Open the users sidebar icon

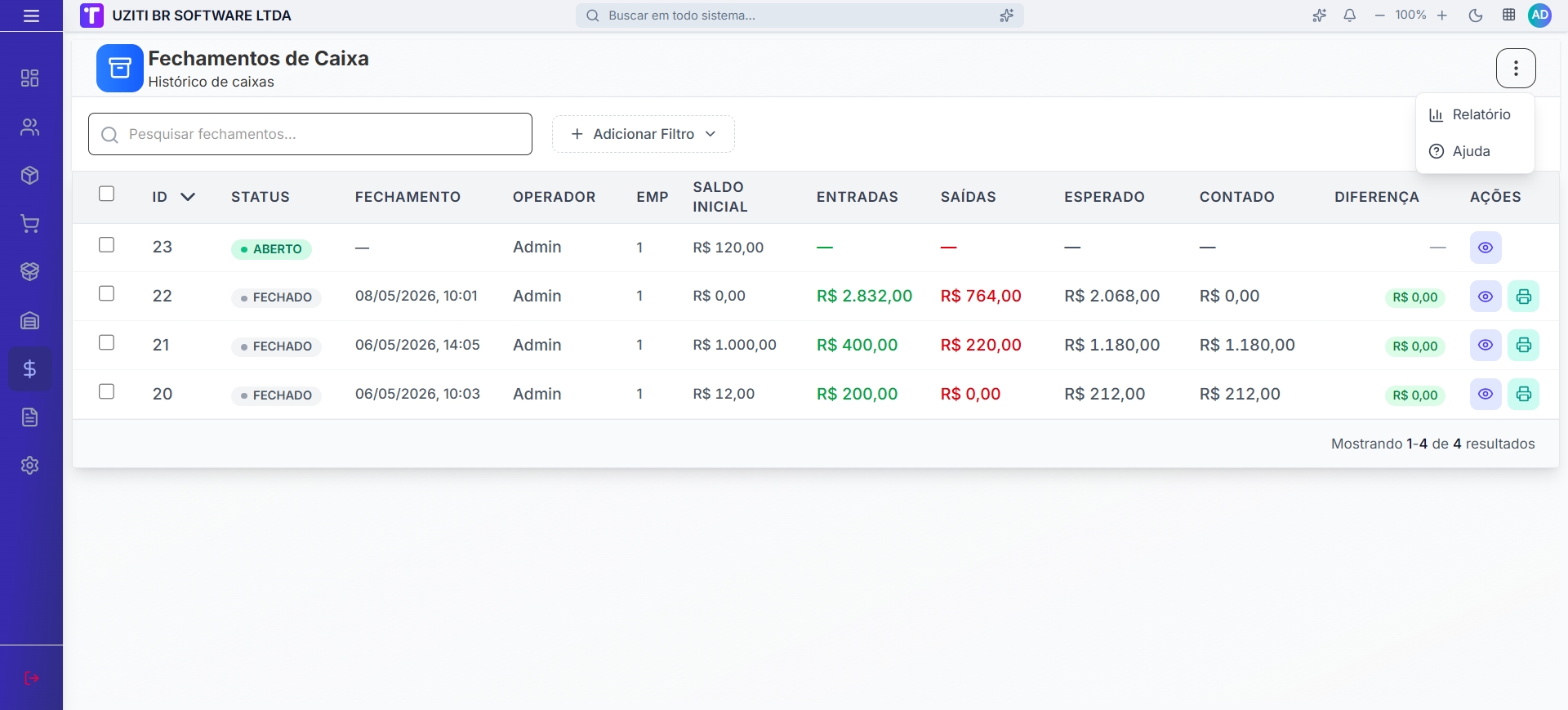pos(30,127)
